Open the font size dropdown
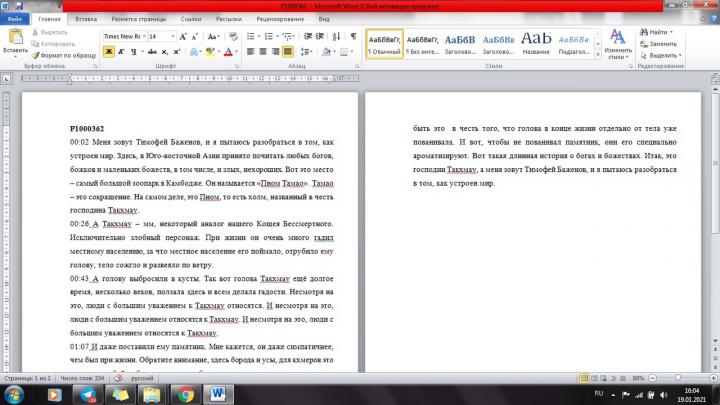The image size is (720, 405). tap(173, 36)
